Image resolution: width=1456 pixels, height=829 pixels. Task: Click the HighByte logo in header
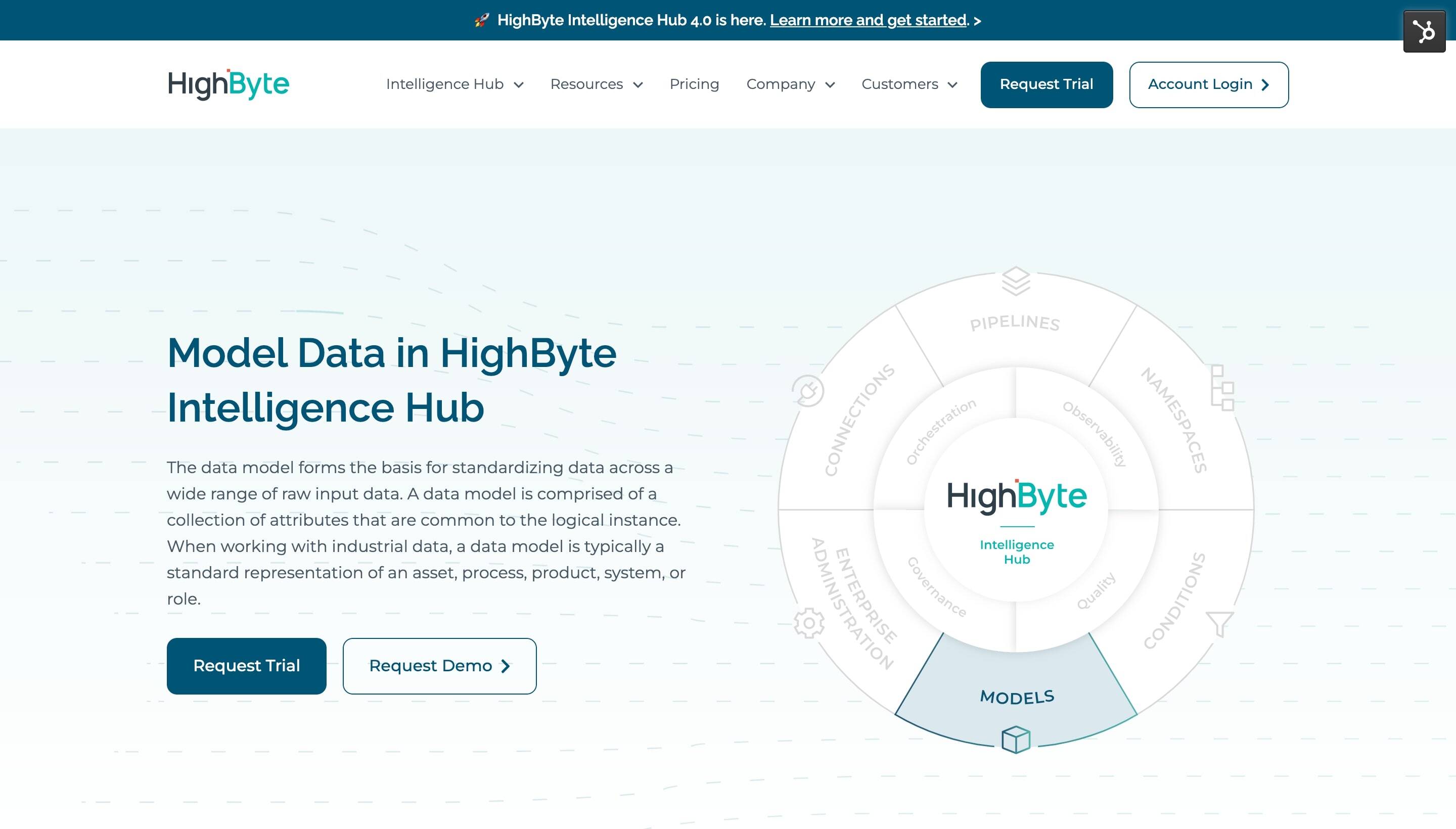[x=229, y=84]
